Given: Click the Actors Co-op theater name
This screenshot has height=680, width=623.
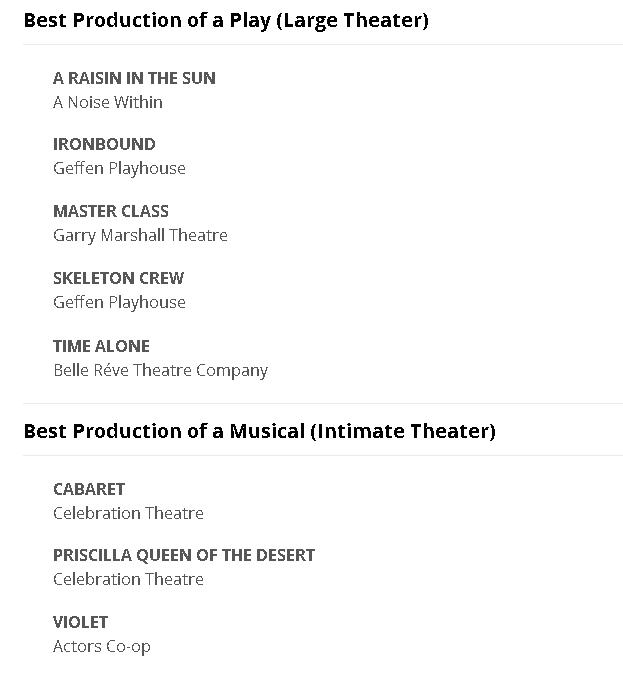Looking at the screenshot, I should [x=102, y=646].
